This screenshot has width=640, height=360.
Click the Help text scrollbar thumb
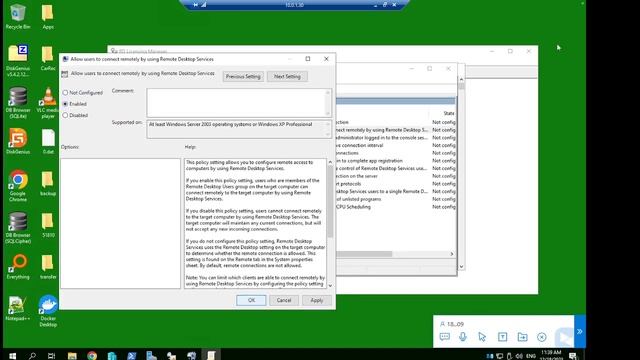[330, 201]
